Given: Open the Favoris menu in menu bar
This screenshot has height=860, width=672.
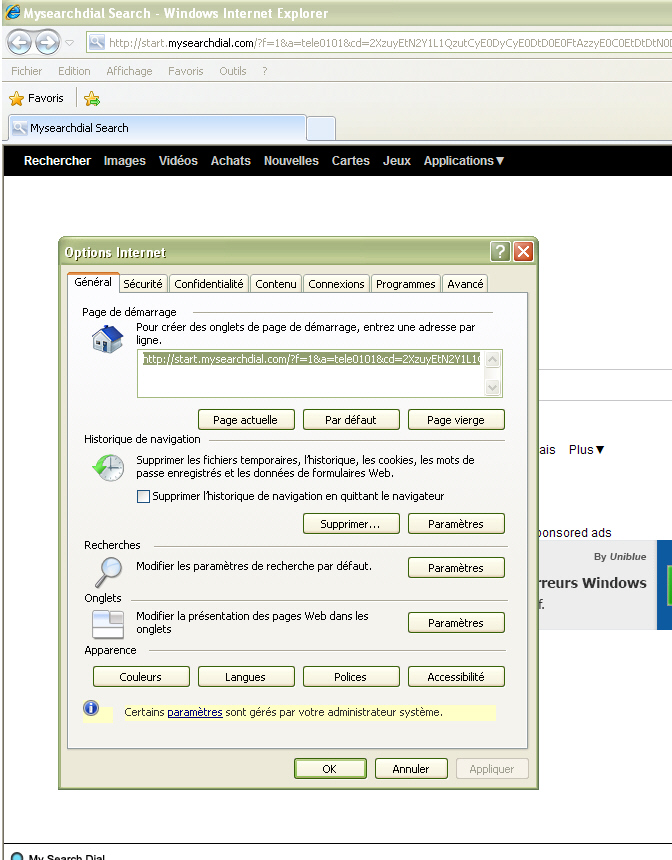Looking at the screenshot, I should click(x=185, y=71).
